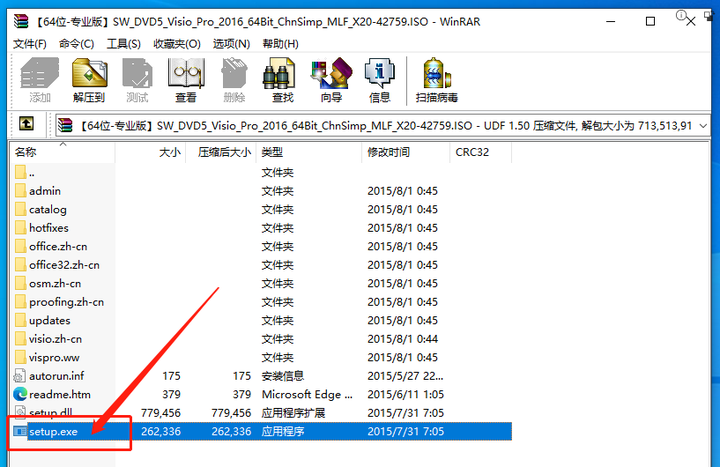This screenshot has width=720, height=467.
Task: Click the visio.zh-cn date 2015/8/1 0:44
Action: coord(403,339)
